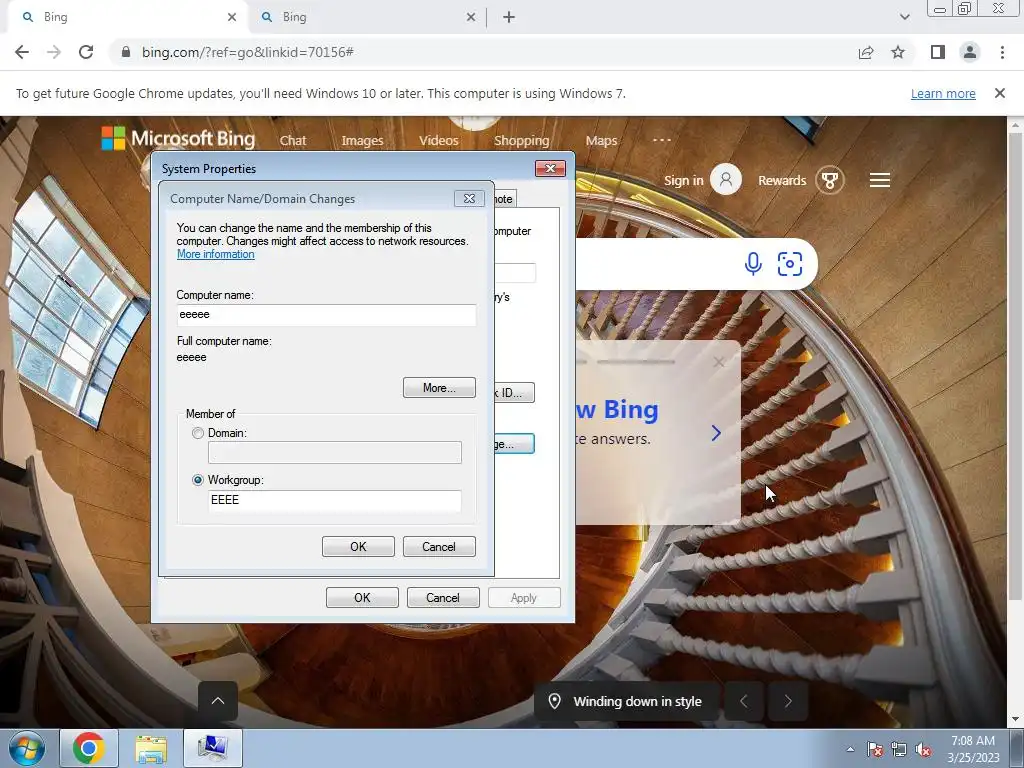
Task: Expand the Chrome tab search dropdown
Action: coord(904,17)
